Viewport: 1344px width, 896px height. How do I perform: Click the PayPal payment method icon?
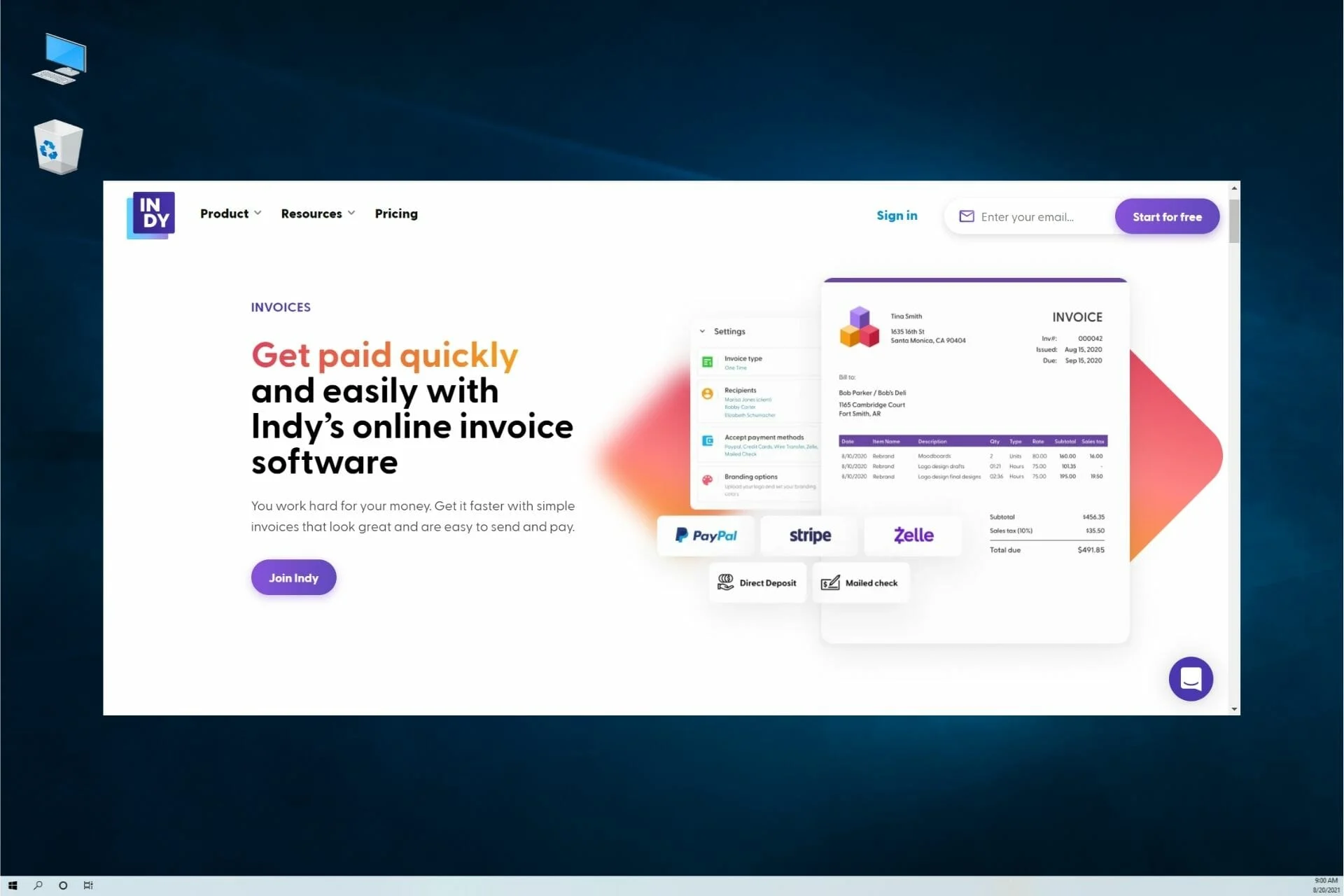click(705, 535)
